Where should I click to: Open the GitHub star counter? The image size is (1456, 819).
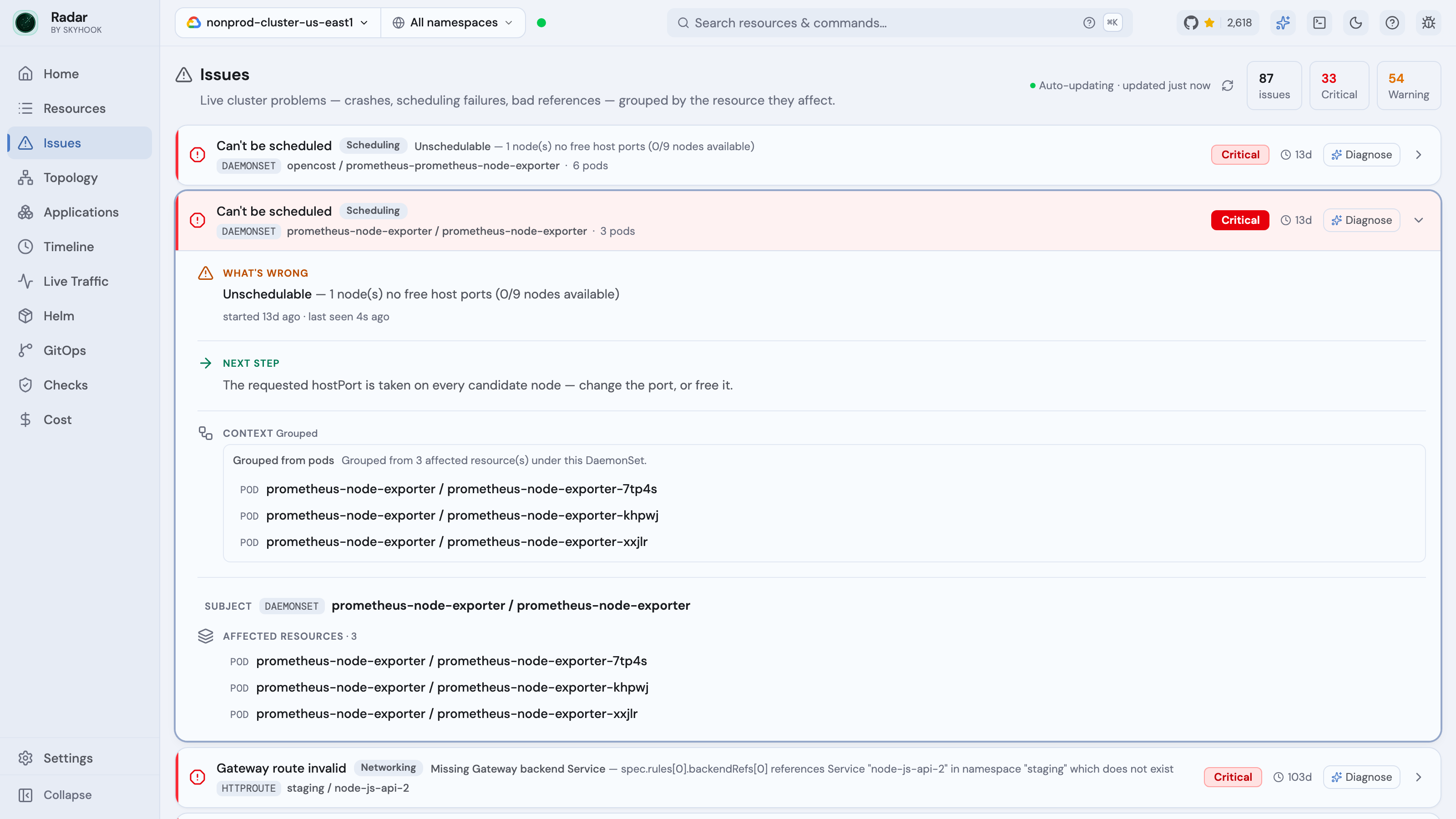coord(1218,23)
